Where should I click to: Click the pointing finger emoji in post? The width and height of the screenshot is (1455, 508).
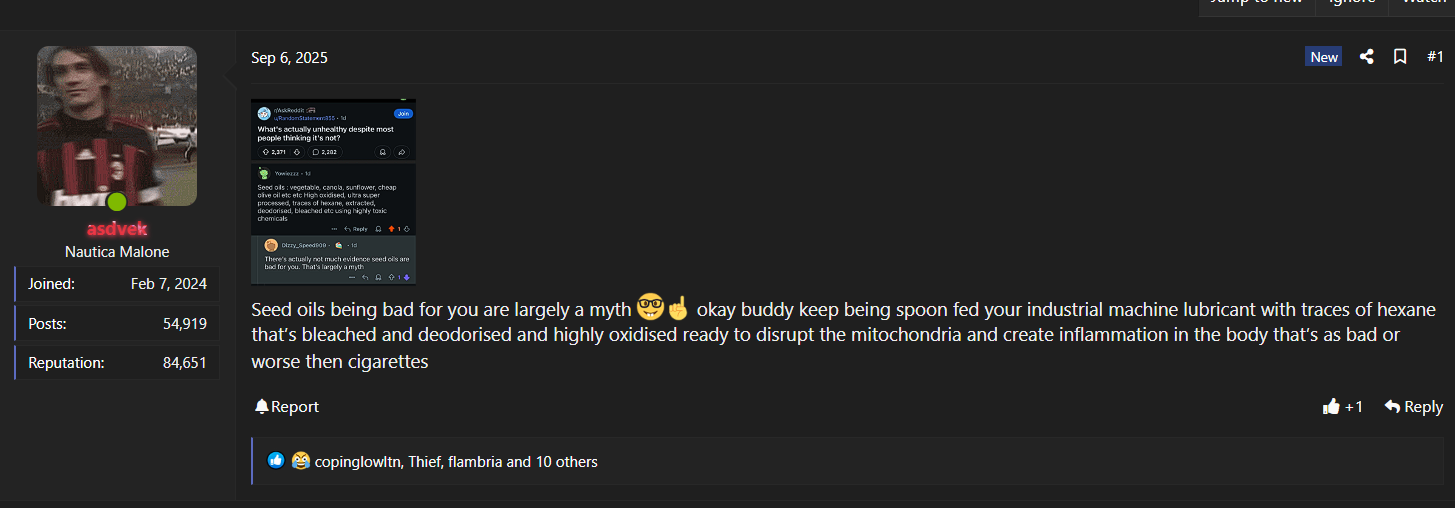pos(678,308)
